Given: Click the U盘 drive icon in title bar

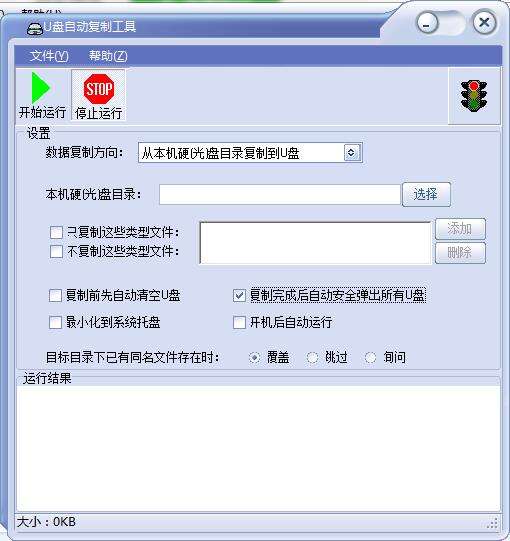Looking at the screenshot, I should point(35,28).
